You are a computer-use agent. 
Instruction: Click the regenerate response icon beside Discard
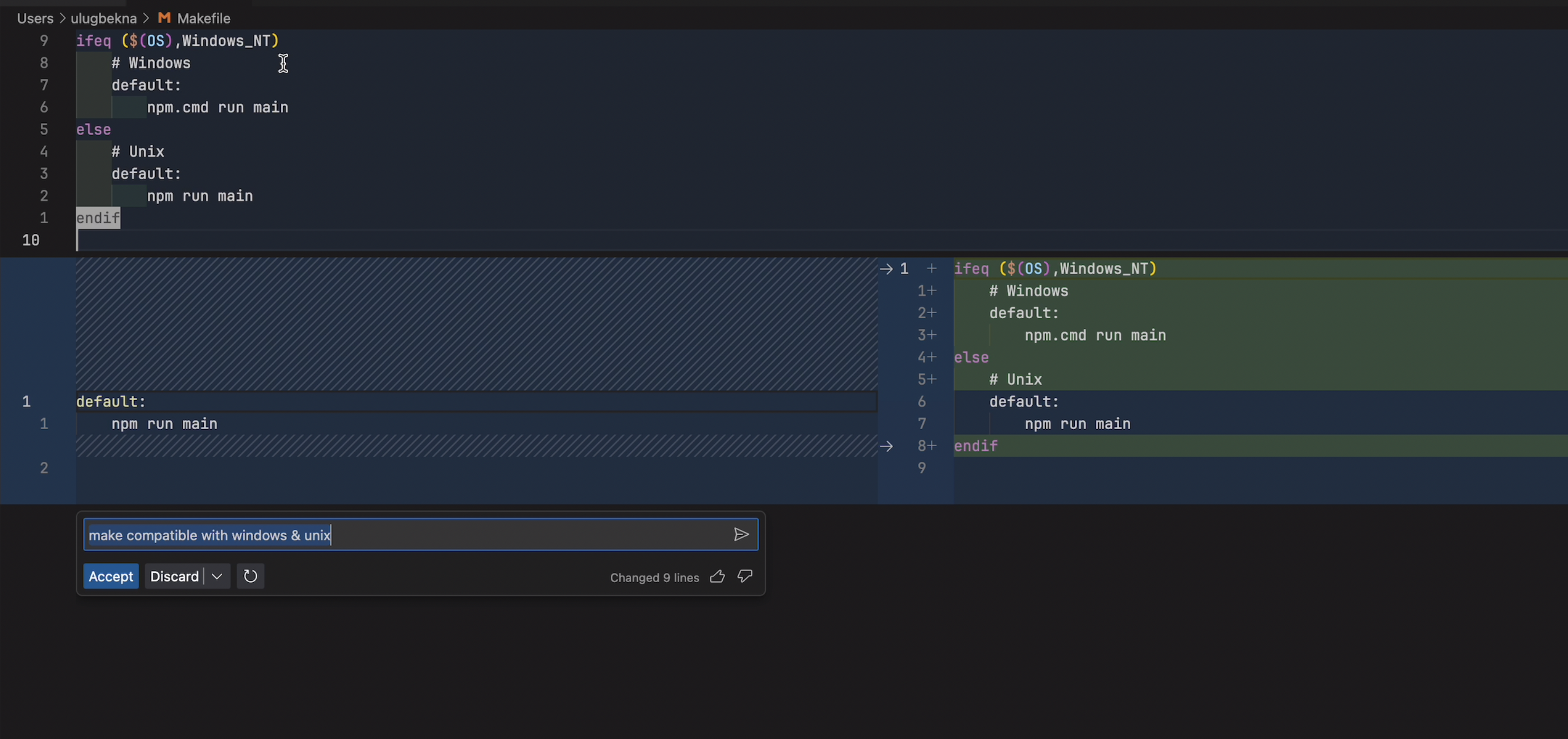[x=250, y=576]
